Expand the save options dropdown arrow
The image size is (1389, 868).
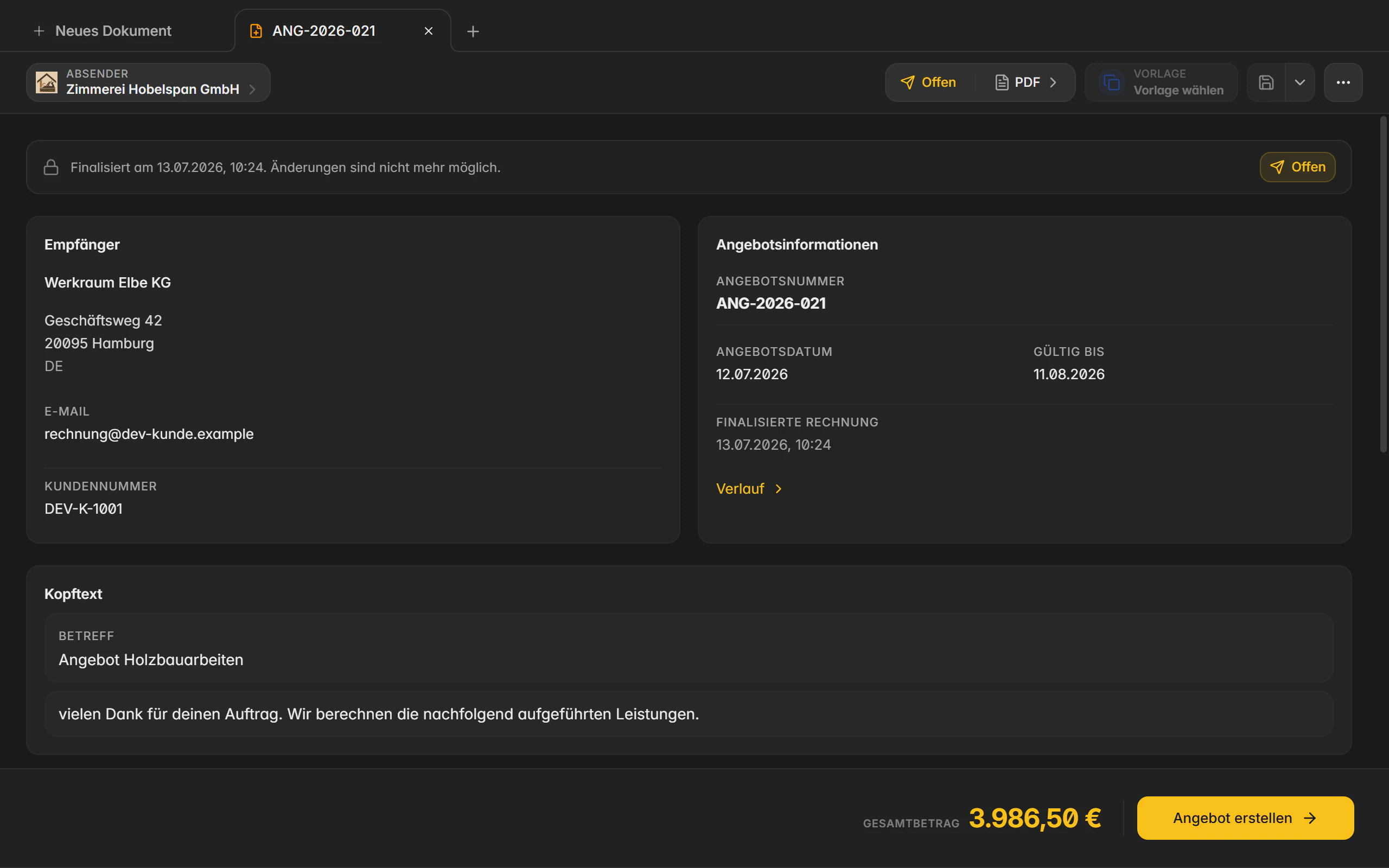pos(1300,82)
